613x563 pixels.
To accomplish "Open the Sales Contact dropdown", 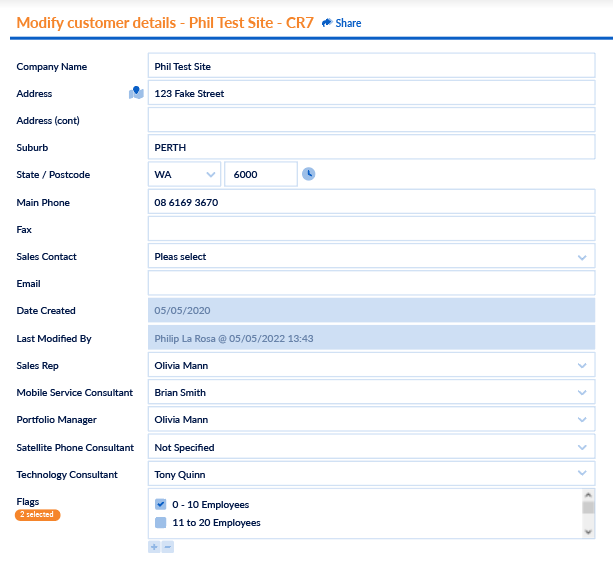I will pyautogui.click(x=371, y=256).
